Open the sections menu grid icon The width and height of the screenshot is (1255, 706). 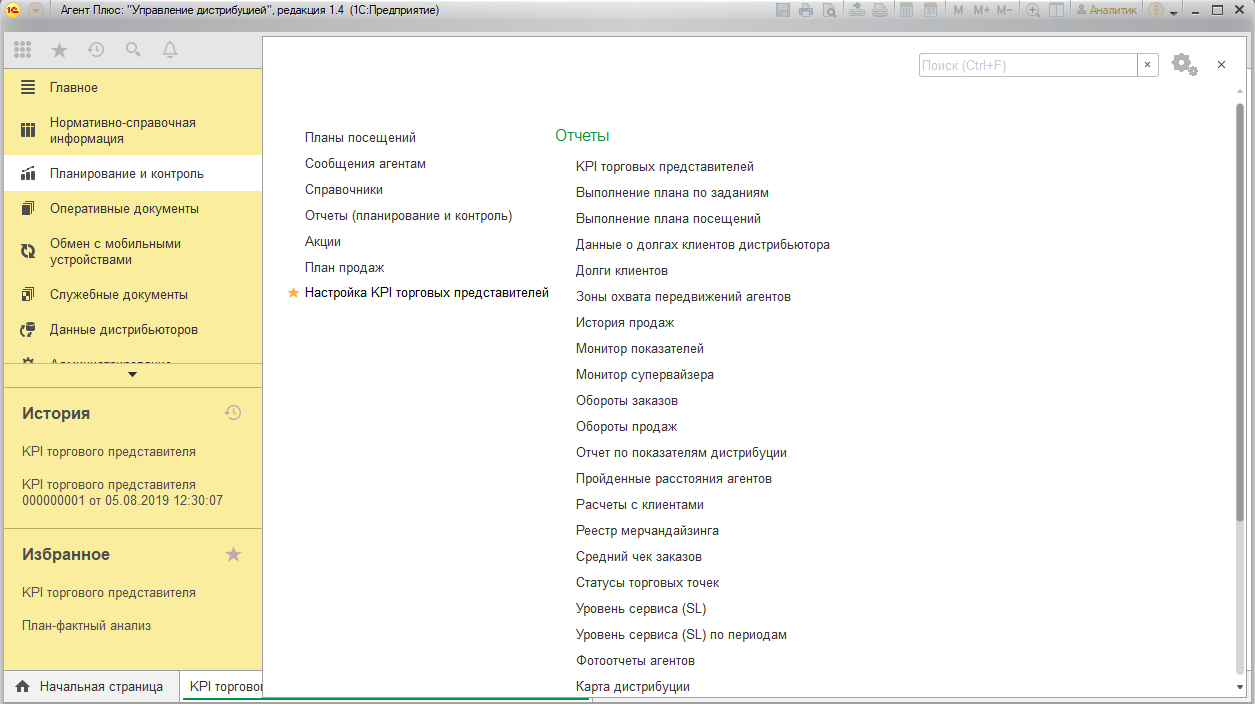(23, 49)
